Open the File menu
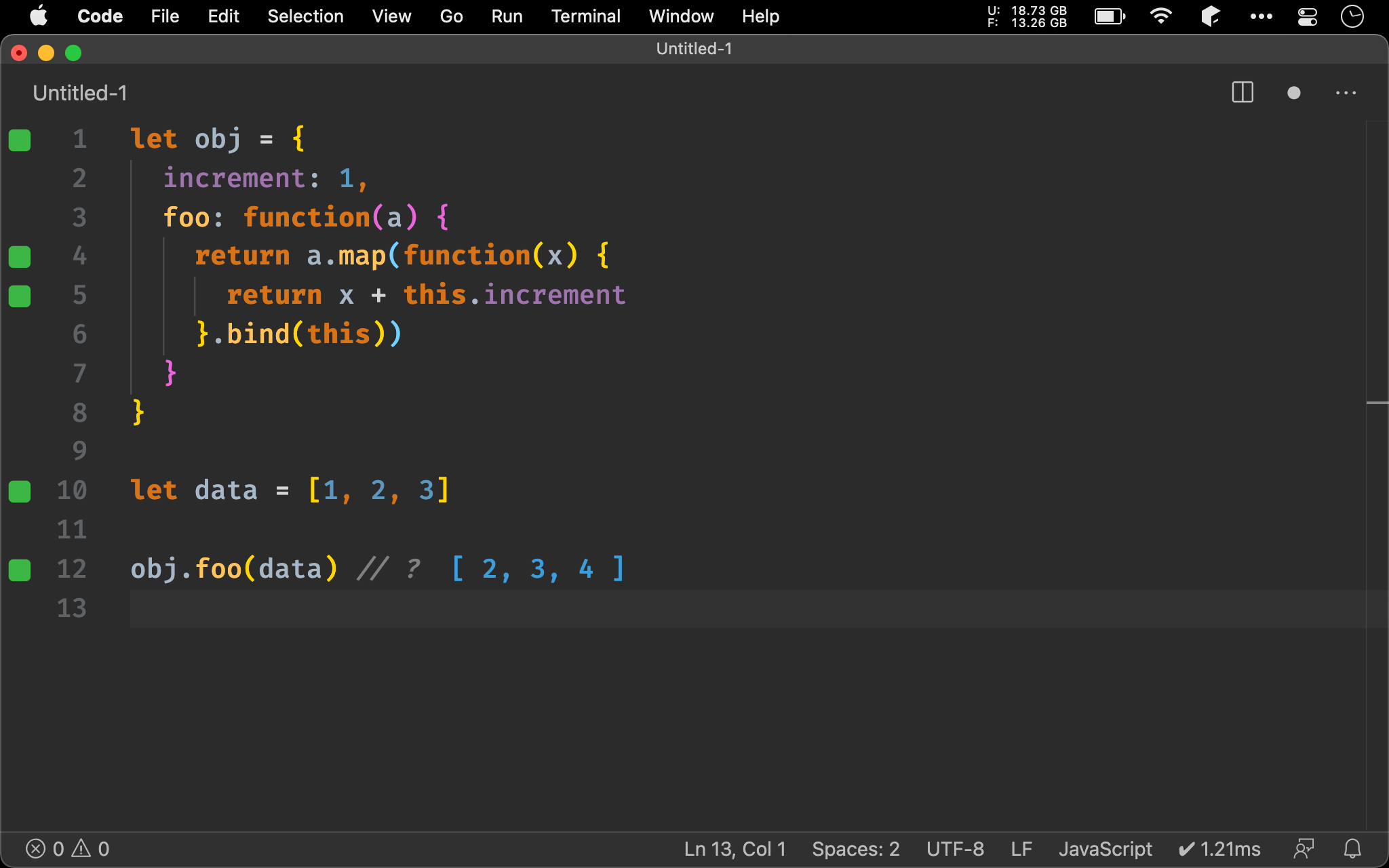This screenshot has height=868, width=1389. (165, 16)
